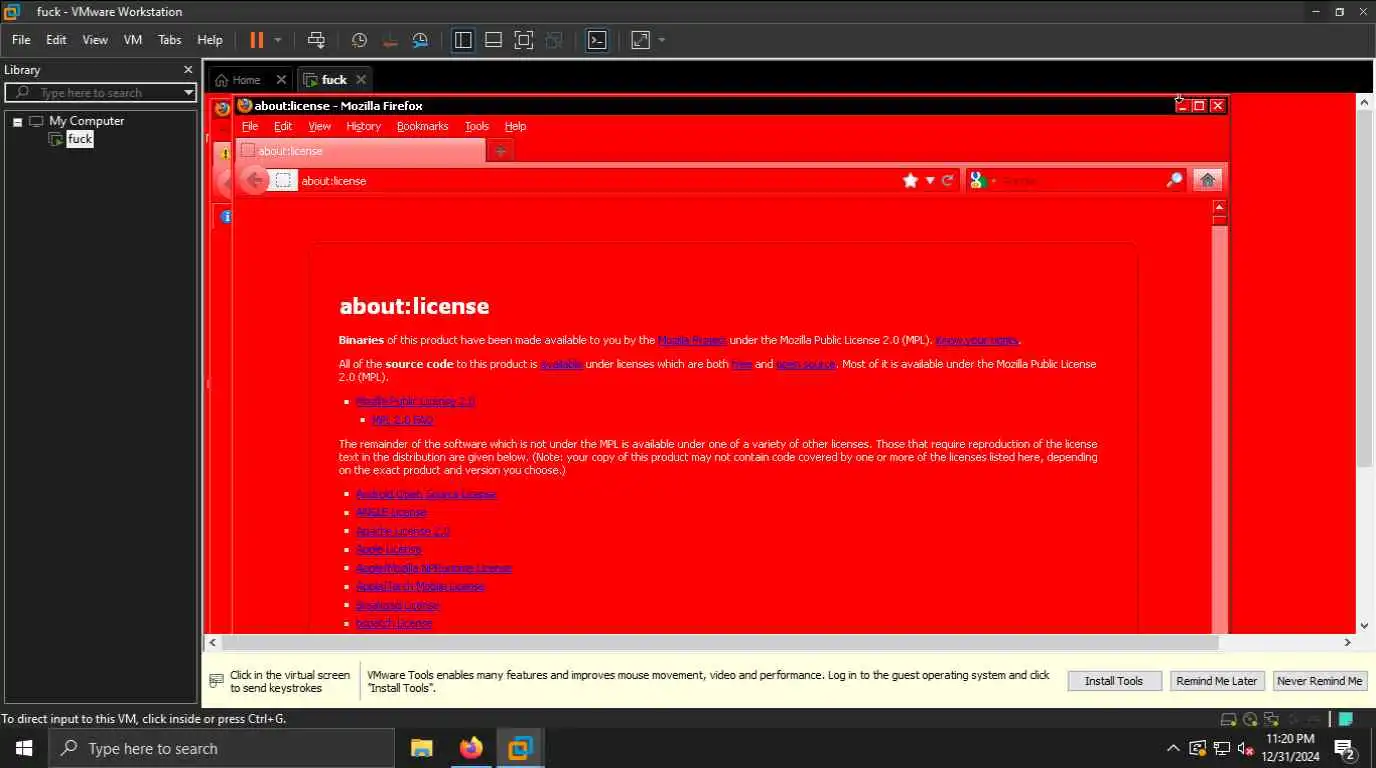This screenshot has width=1376, height=768.
Task: Click the VM vertical scrollbar down arrow
Action: tap(1364, 625)
